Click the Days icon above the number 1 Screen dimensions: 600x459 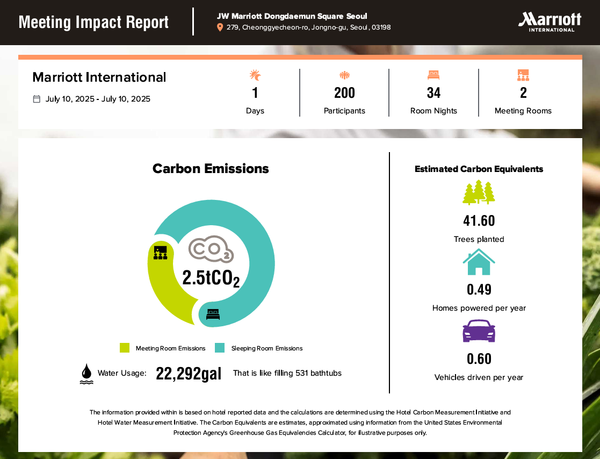tap(255, 75)
